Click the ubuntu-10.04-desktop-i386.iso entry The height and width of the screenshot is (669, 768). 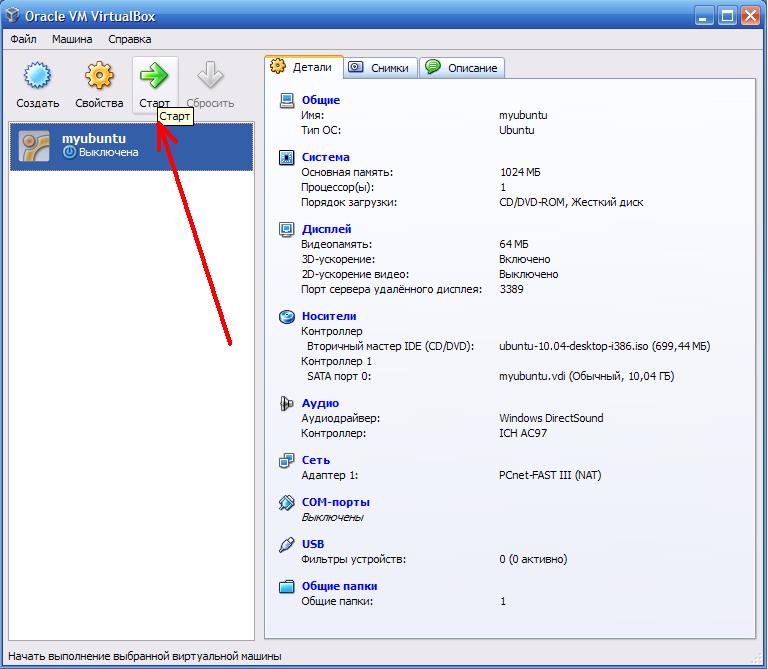point(604,346)
